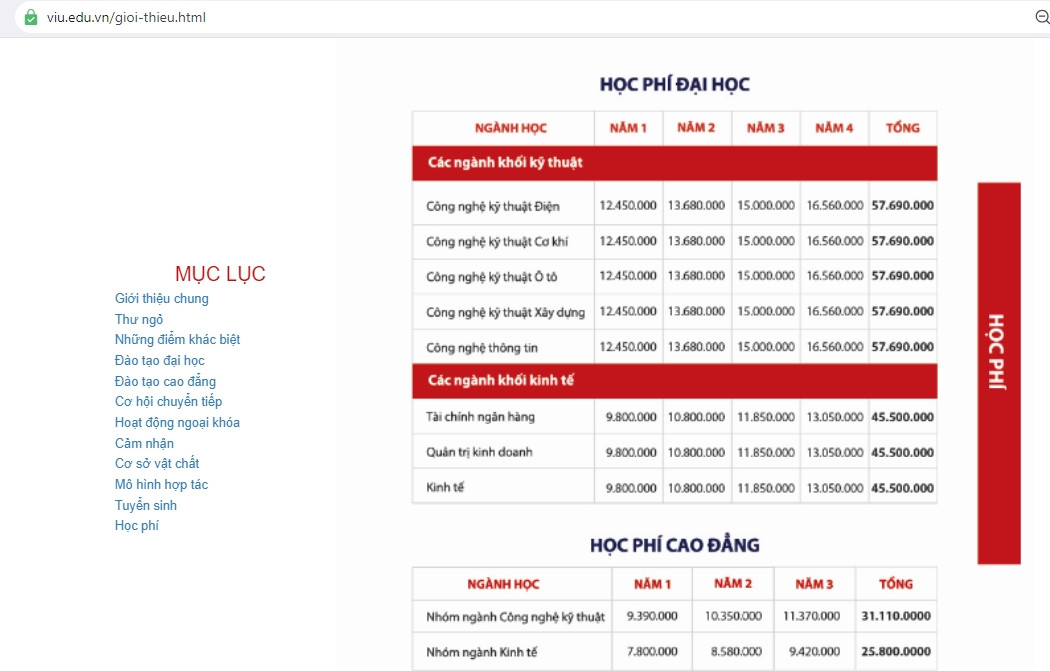Viewport: 1050px width, 671px height.
Task: Open Mô hình hợp tác link
Action: coord(161,485)
